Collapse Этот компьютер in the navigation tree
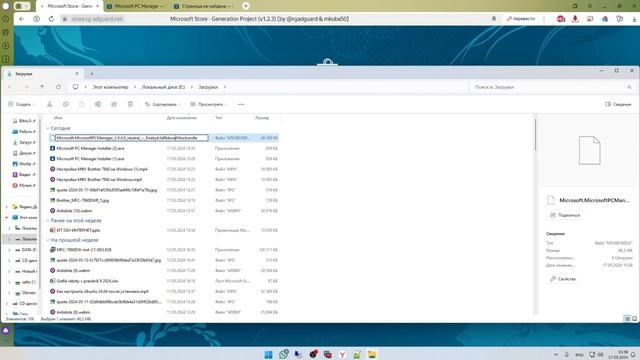Viewport: 640px width, 360px height. click(7, 218)
